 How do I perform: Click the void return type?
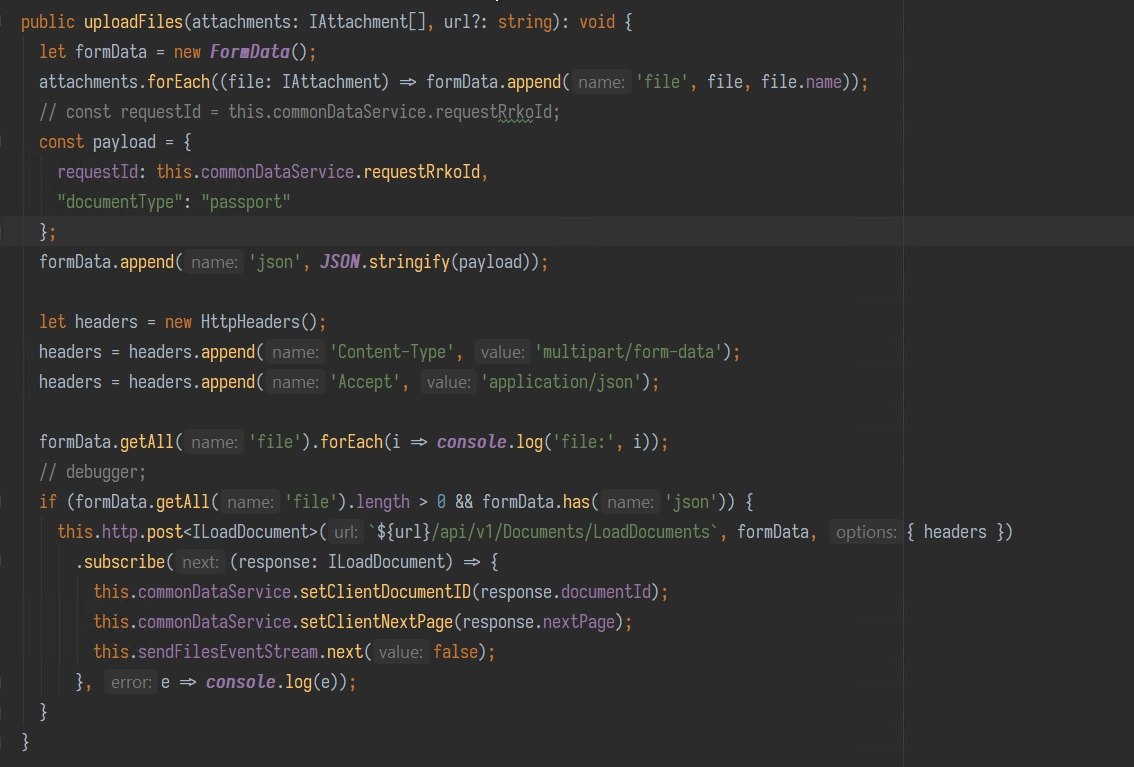[597, 22]
